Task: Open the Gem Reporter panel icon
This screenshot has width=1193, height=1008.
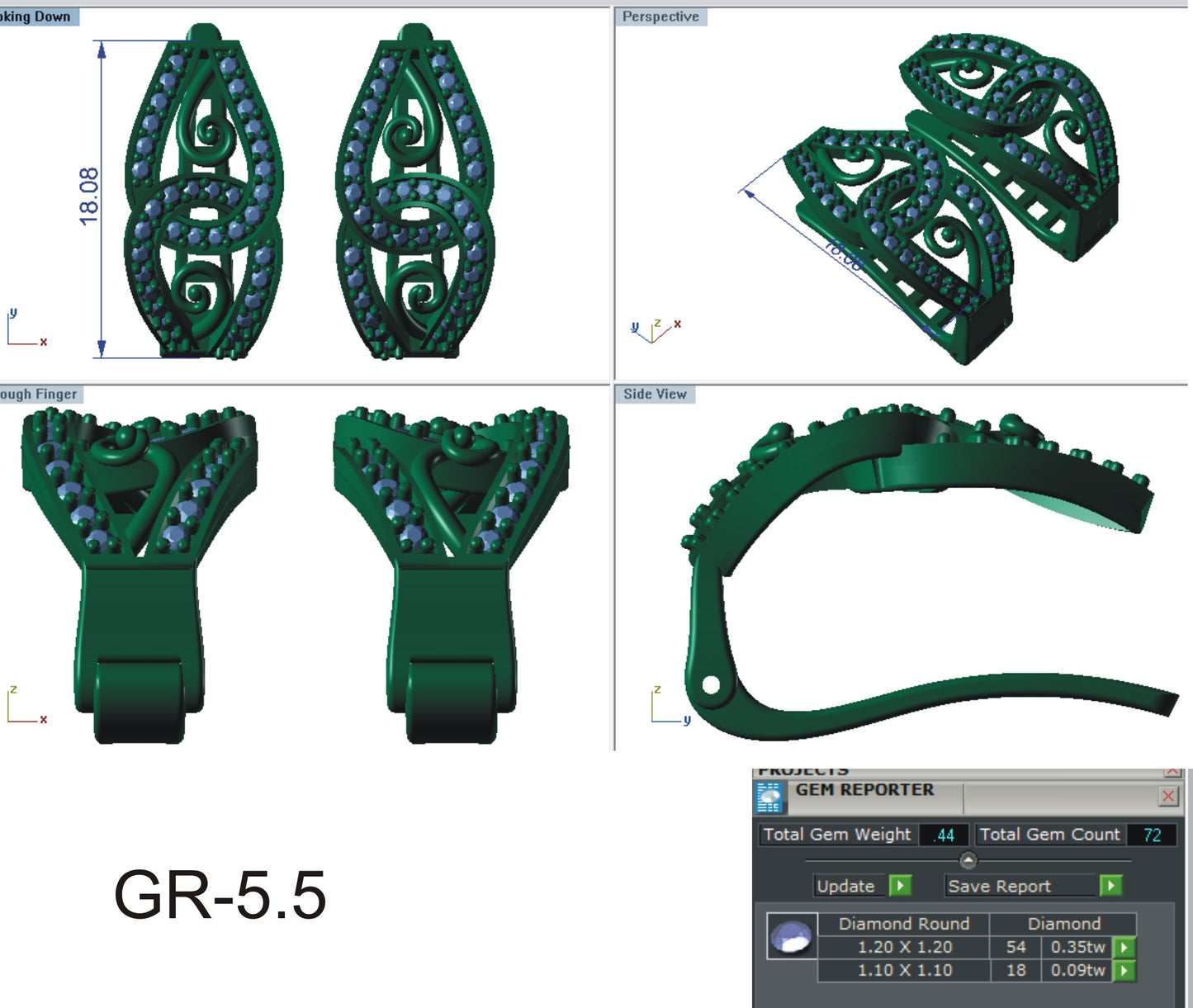Action: pos(769,798)
